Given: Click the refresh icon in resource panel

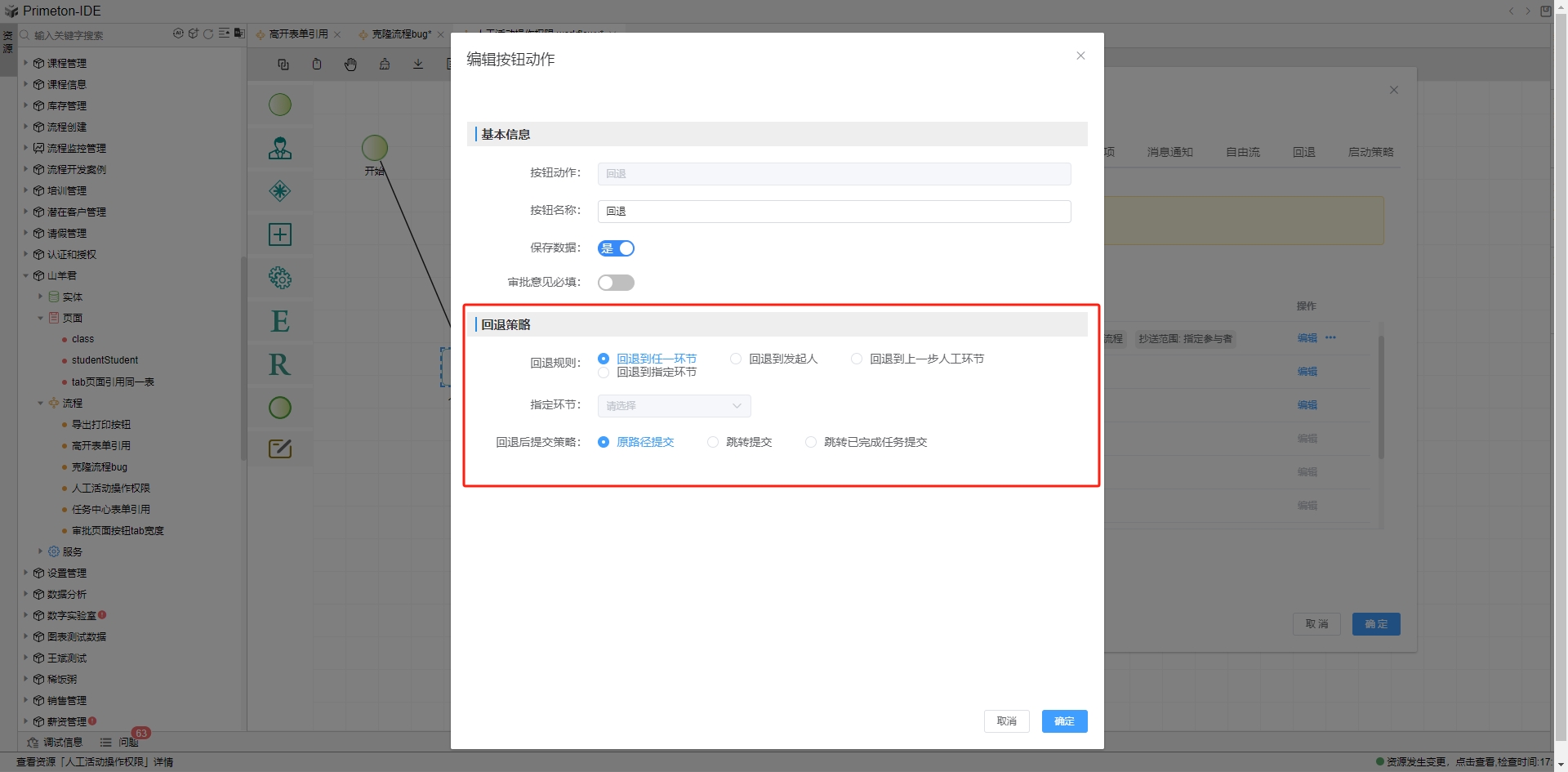Looking at the screenshot, I should (208, 34).
